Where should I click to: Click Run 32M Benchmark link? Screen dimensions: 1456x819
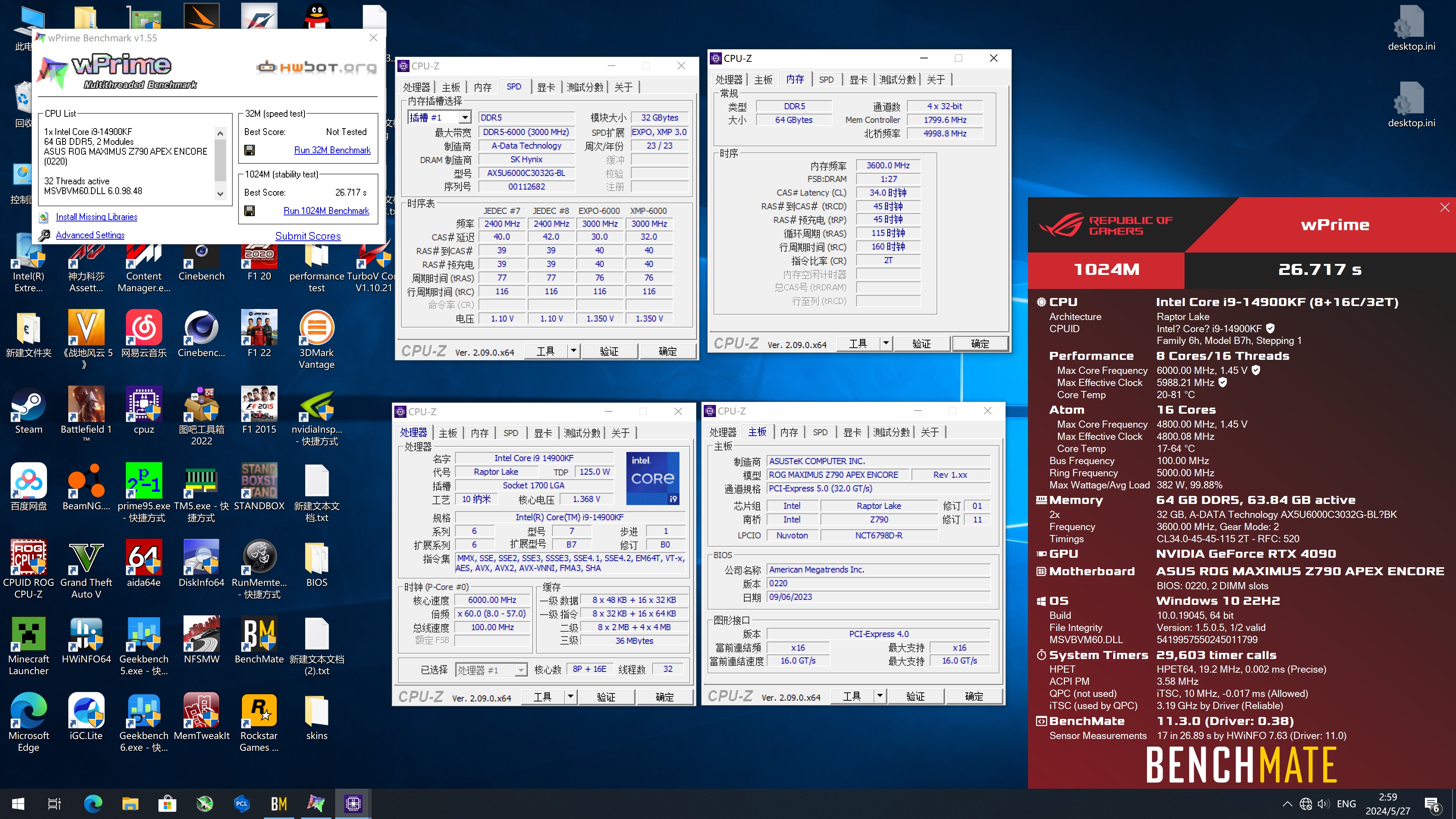click(x=333, y=150)
